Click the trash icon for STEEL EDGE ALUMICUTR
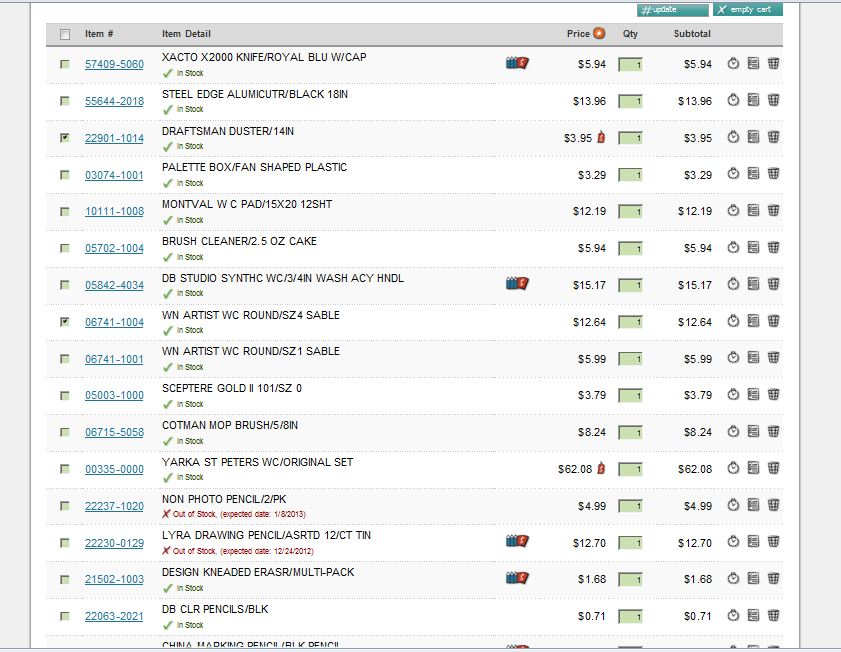 pos(773,100)
